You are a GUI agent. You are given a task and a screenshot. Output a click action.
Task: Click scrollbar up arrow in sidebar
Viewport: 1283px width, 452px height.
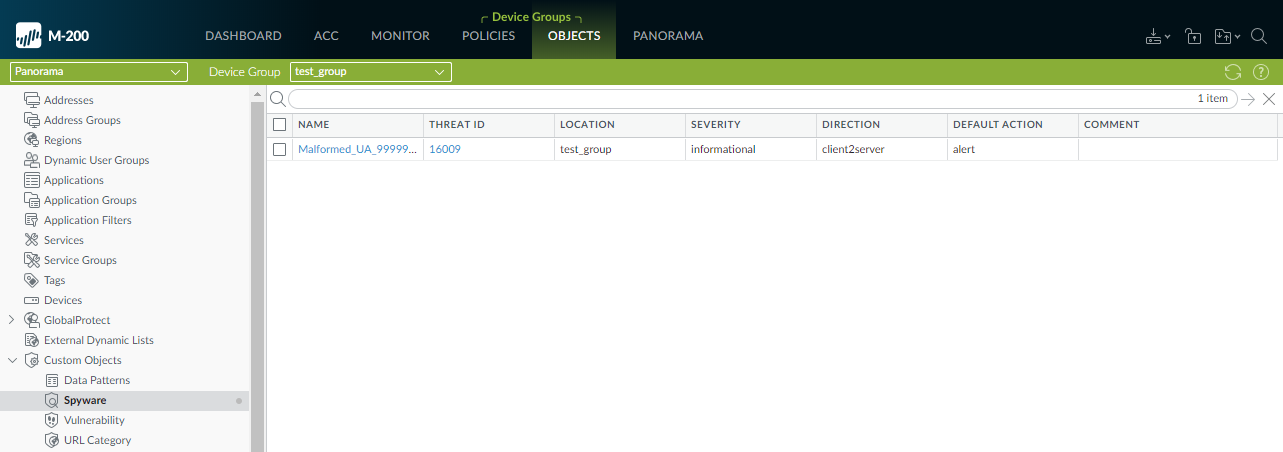[257, 93]
